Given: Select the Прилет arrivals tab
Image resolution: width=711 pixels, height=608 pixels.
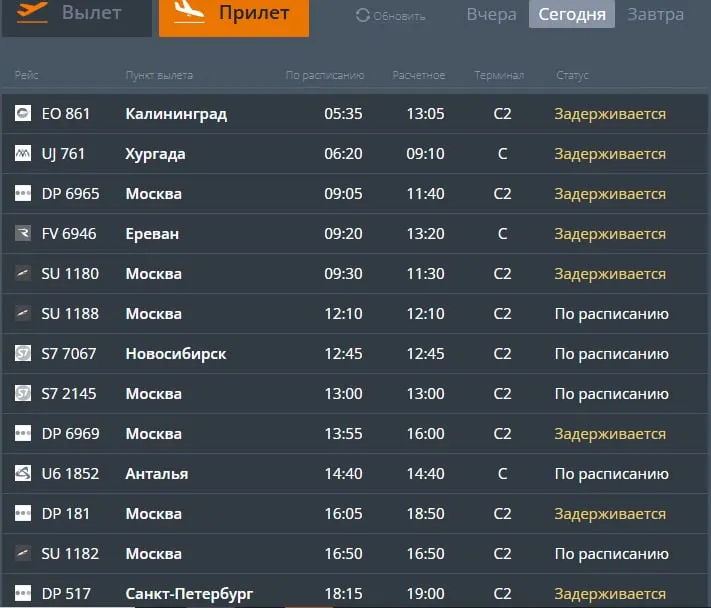Looking at the screenshot, I should pos(234,17).
